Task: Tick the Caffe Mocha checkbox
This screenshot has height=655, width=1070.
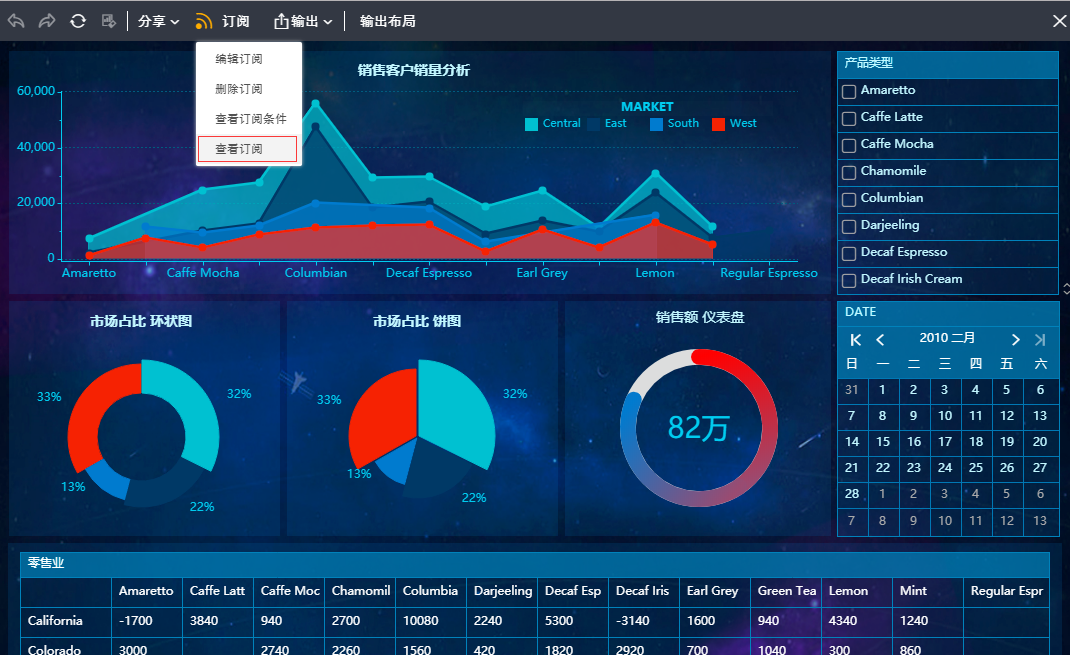Action: [x=849, y=145]
